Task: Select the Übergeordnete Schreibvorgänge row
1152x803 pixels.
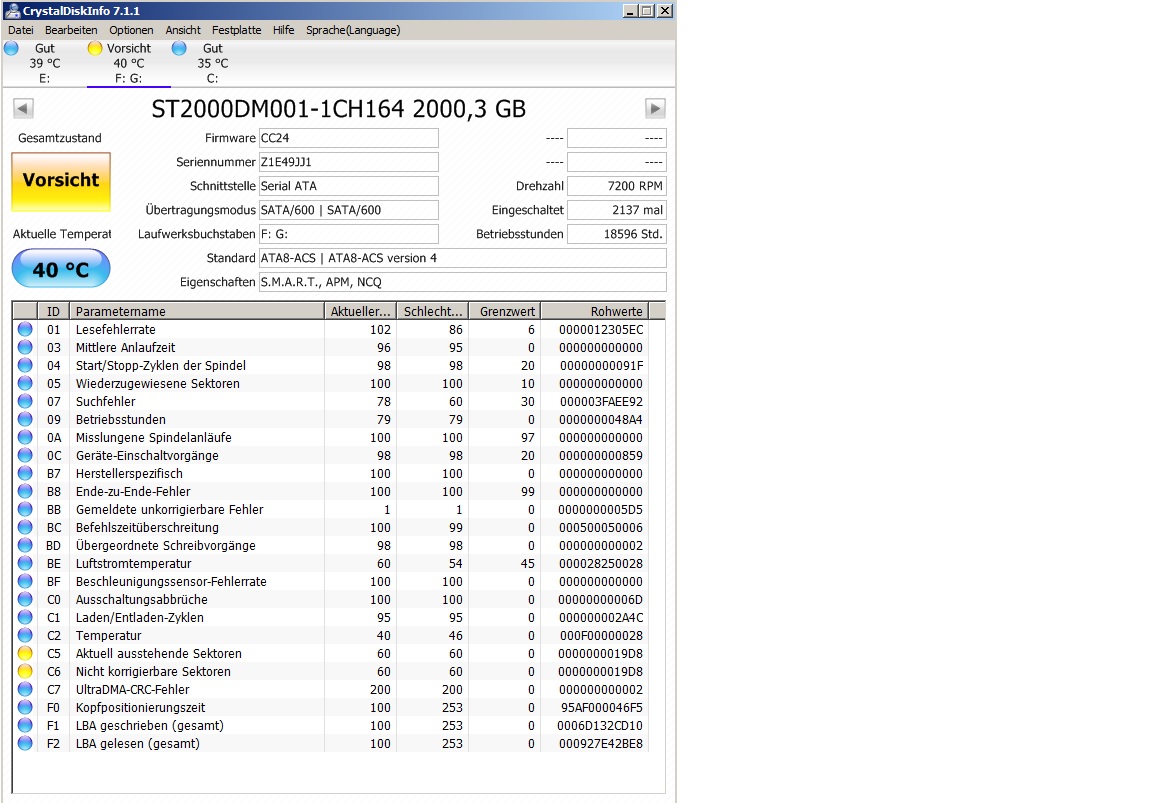Action: [331, 545]
